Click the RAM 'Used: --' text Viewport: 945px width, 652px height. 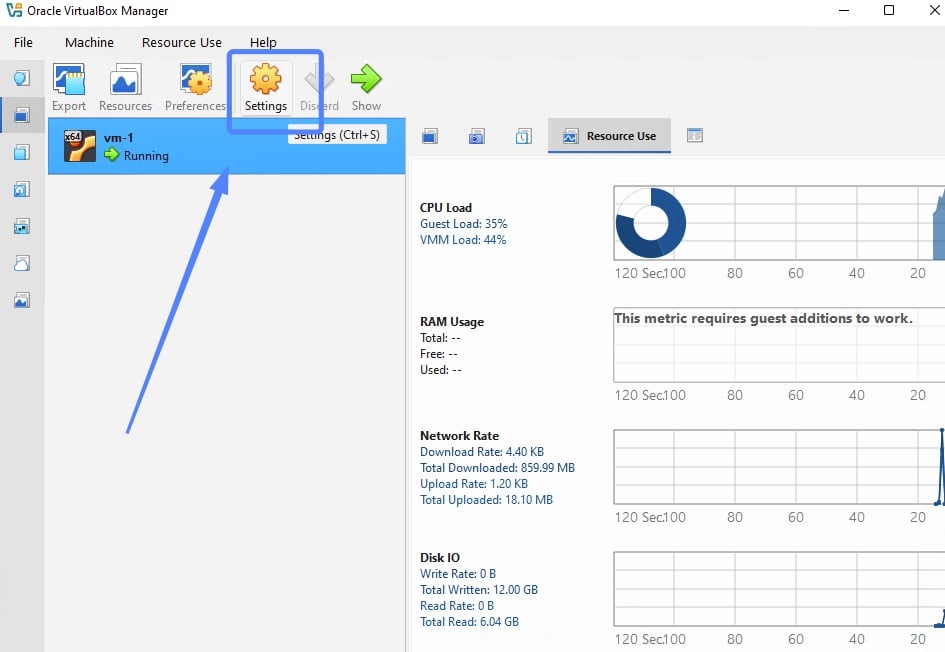click(x=441, y=369)
